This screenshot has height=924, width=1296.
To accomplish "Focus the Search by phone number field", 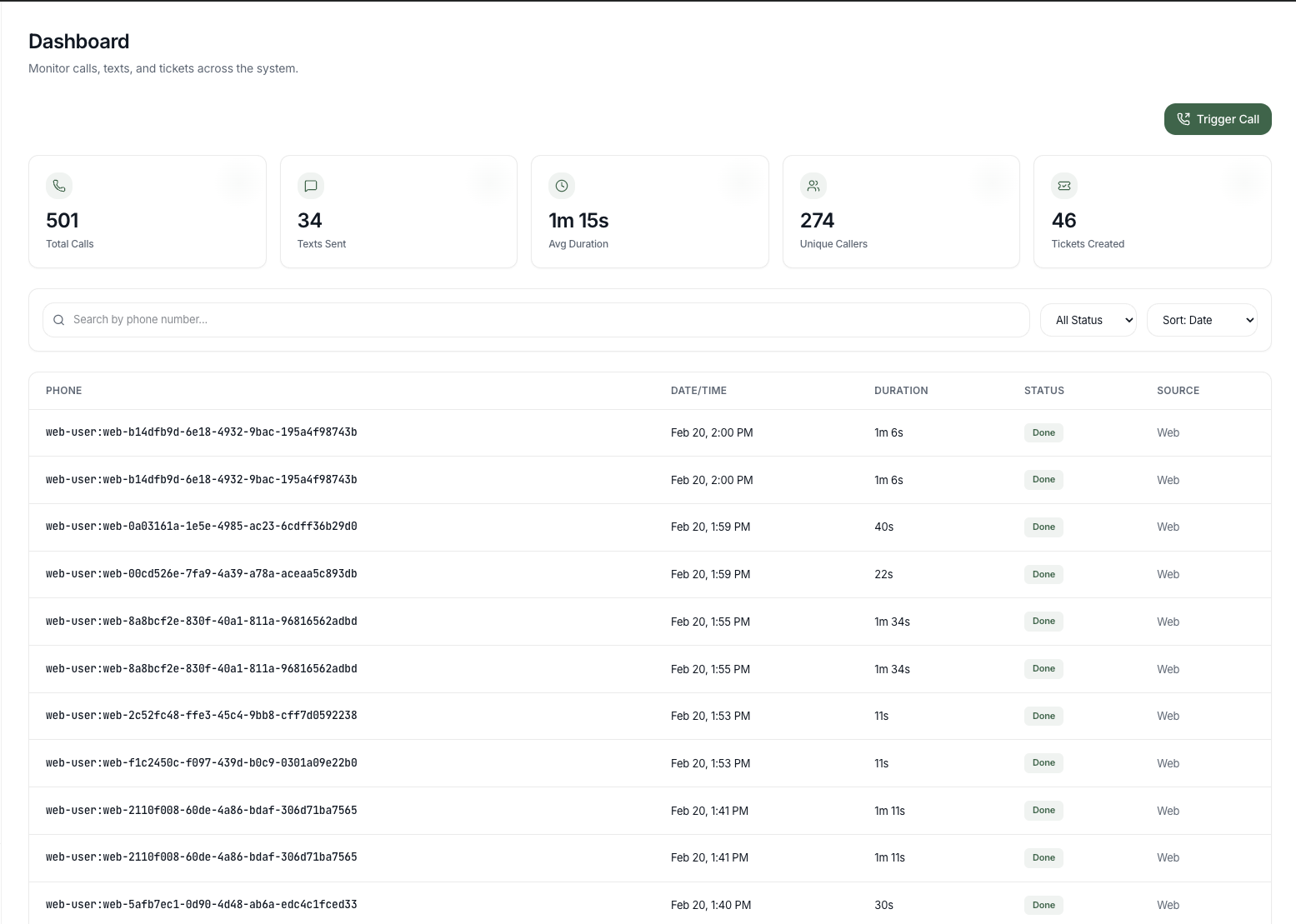I will click(542, 320).
